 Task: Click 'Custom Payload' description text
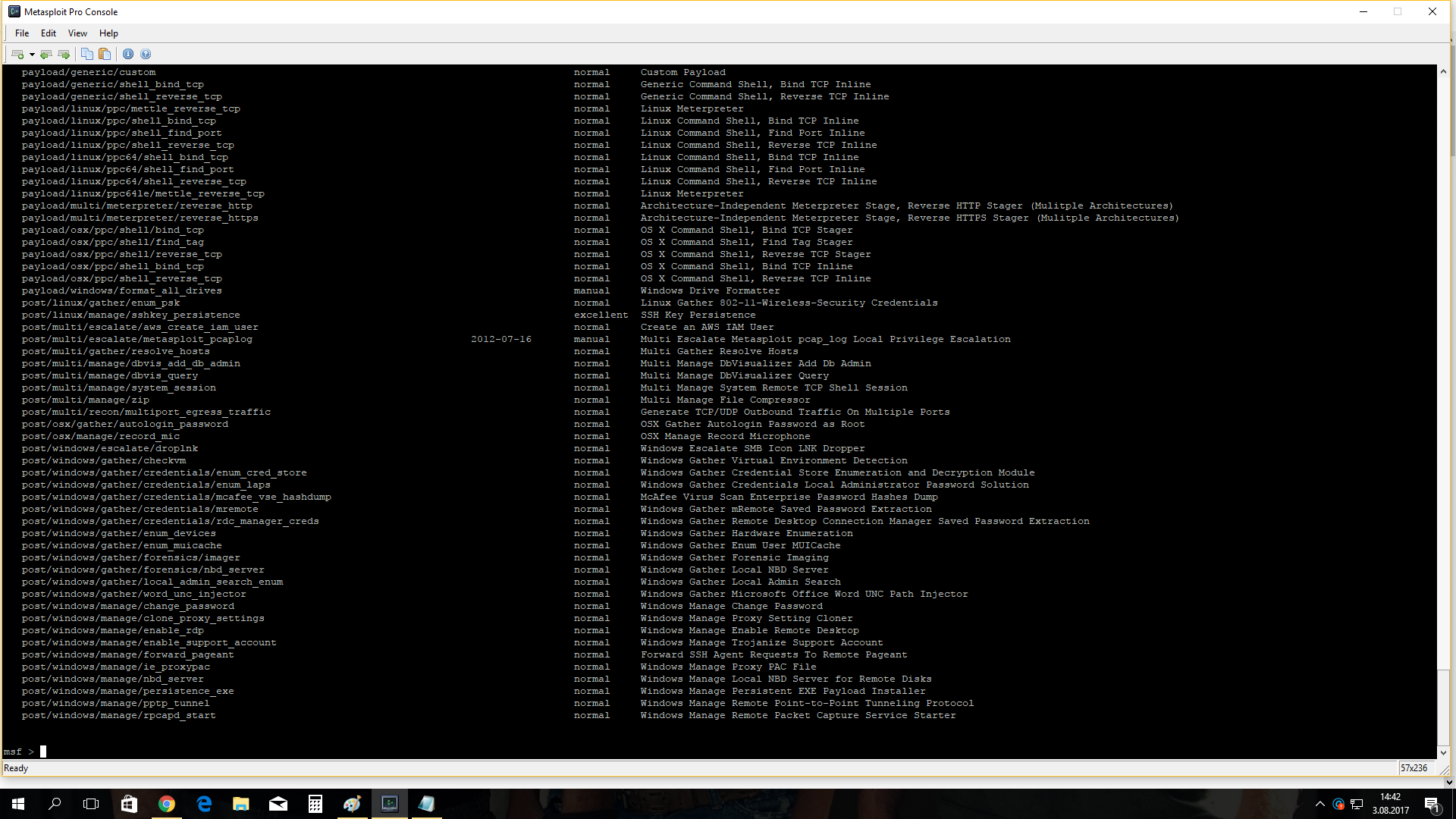pyautogui.click(x=683, y=73)
